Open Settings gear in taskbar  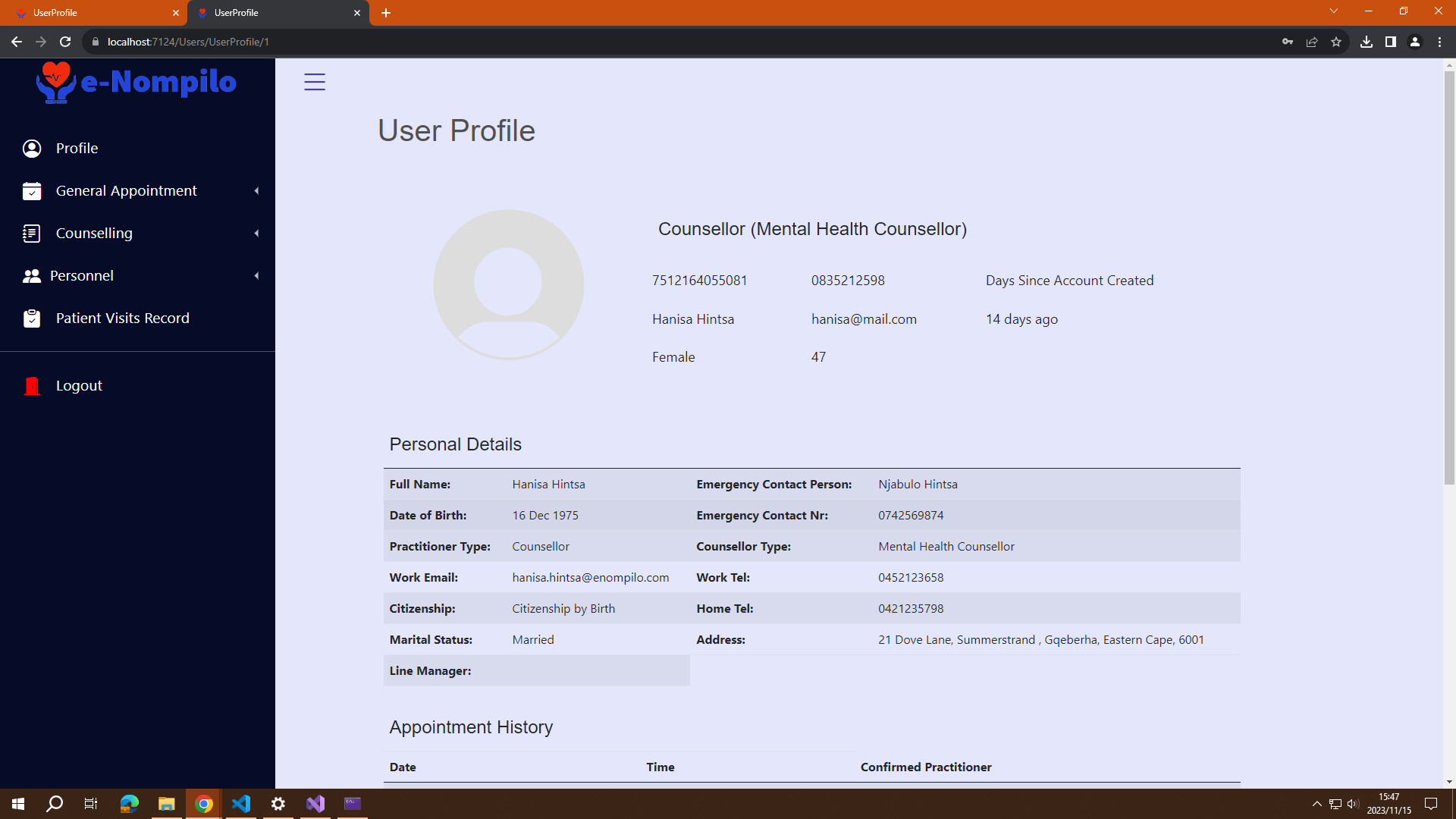tap(278, 804)
